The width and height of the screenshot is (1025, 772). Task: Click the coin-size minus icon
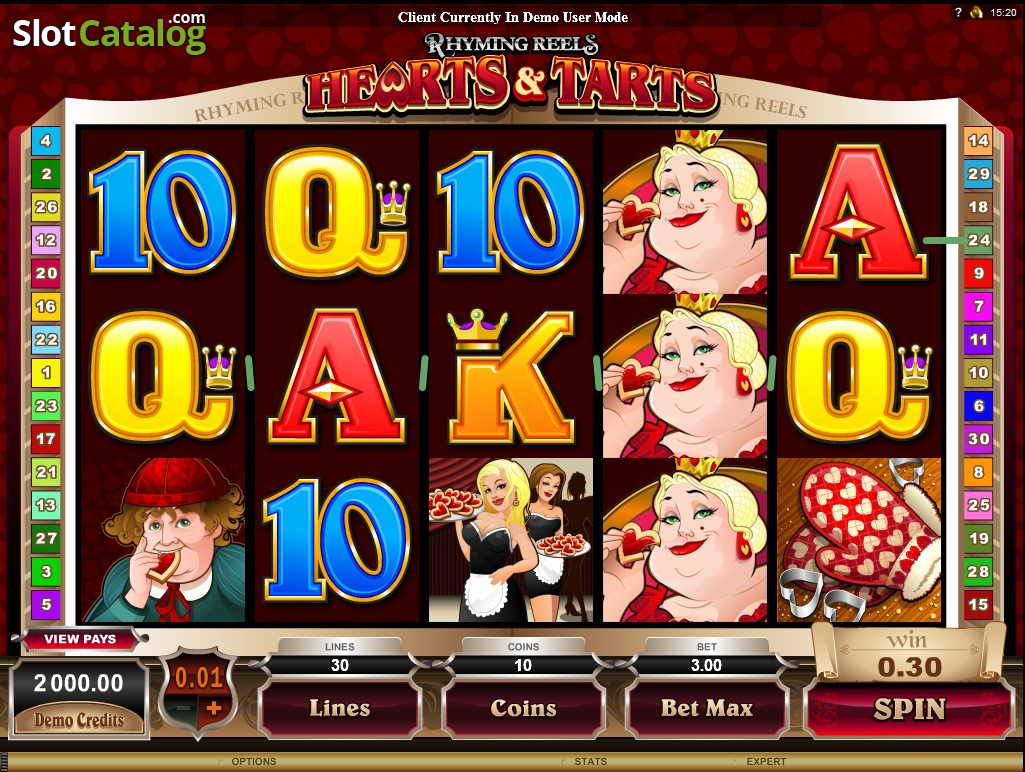pyautogui.click(x=184, y=709)
